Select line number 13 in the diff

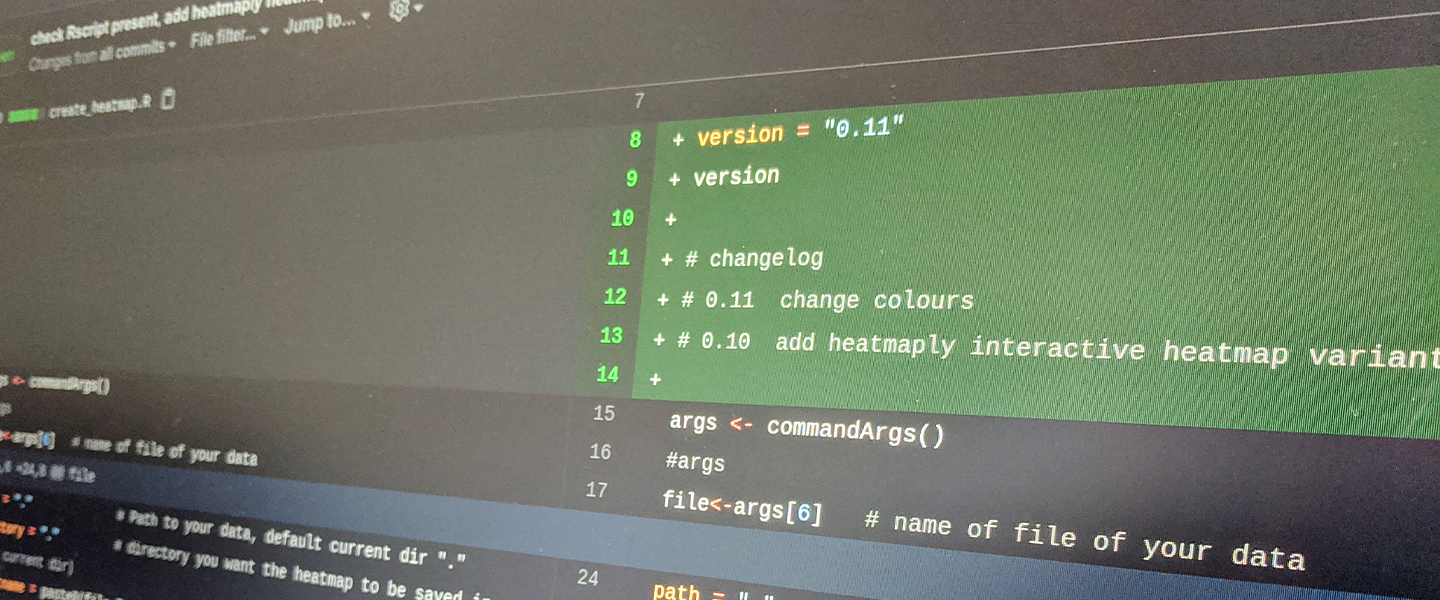pos(611,335)
